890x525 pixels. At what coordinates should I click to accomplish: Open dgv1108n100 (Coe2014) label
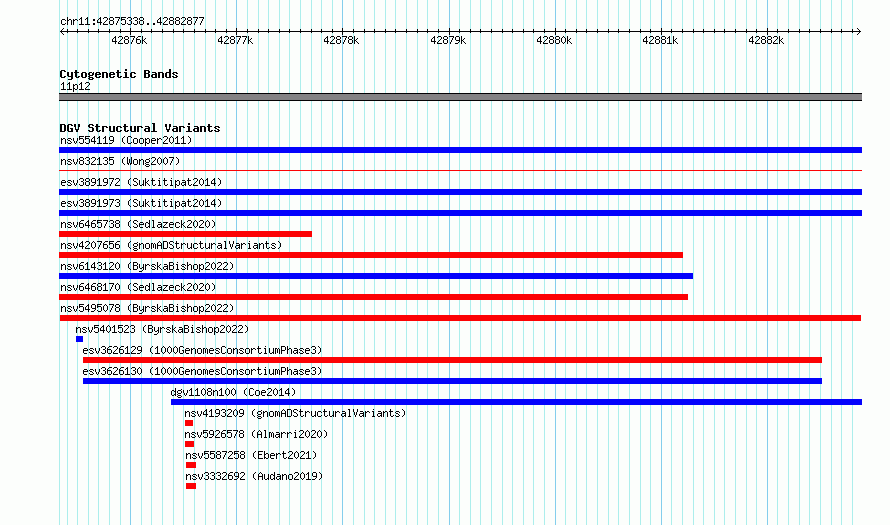point(233,392)
